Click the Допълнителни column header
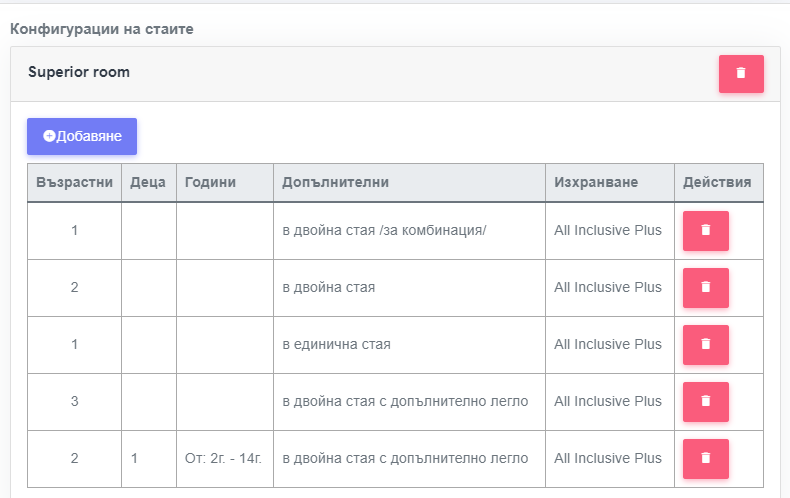The image size is (790, 498). 336,183
